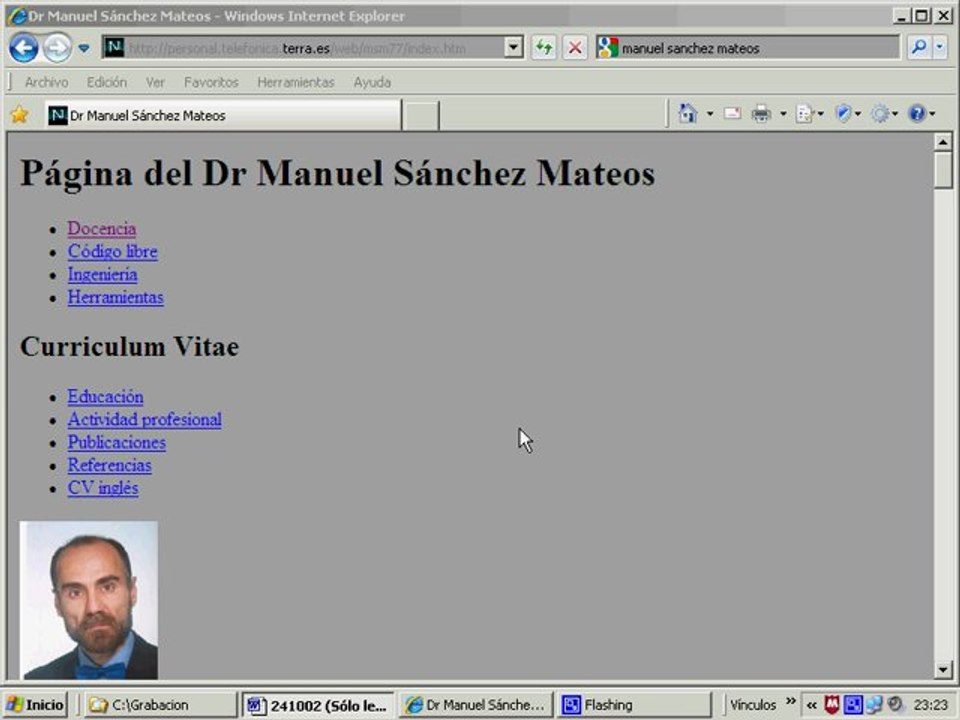Viewport: 960px width, 720px height.
Task: Click the blue square tray icon
Action: coord(853,705)
